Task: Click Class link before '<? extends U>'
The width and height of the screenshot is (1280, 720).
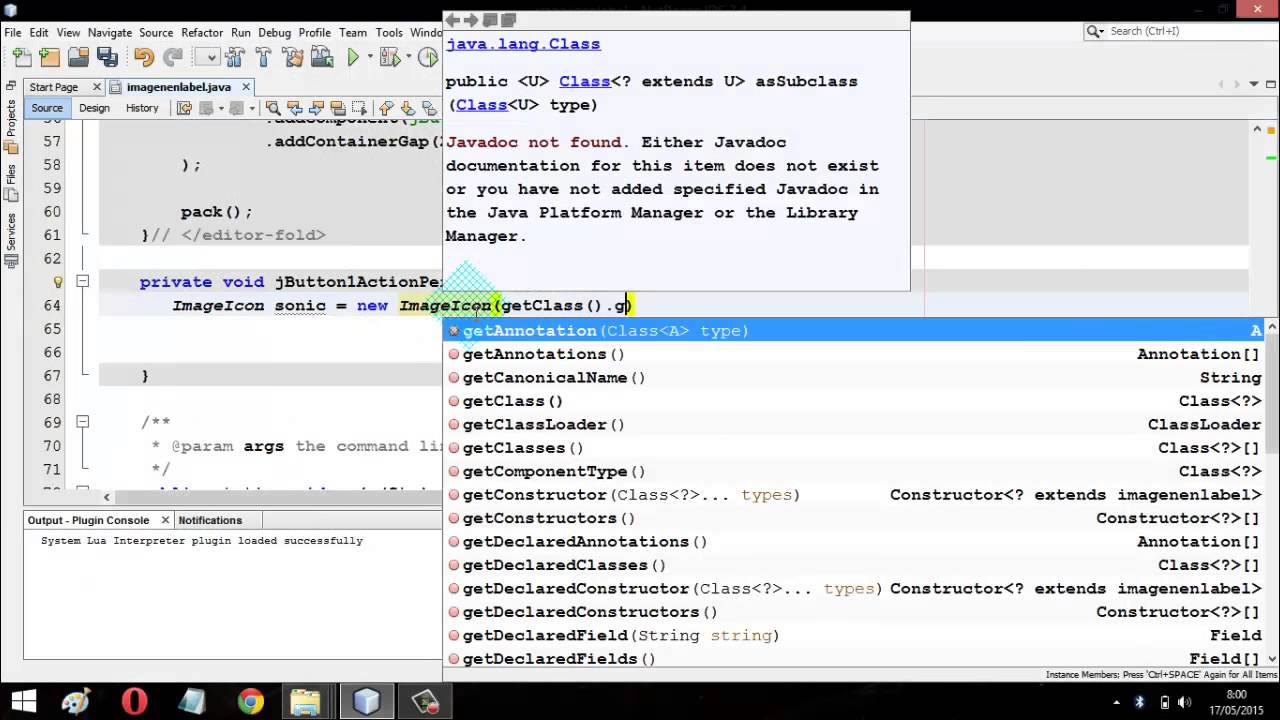Action: coord(584,82)
